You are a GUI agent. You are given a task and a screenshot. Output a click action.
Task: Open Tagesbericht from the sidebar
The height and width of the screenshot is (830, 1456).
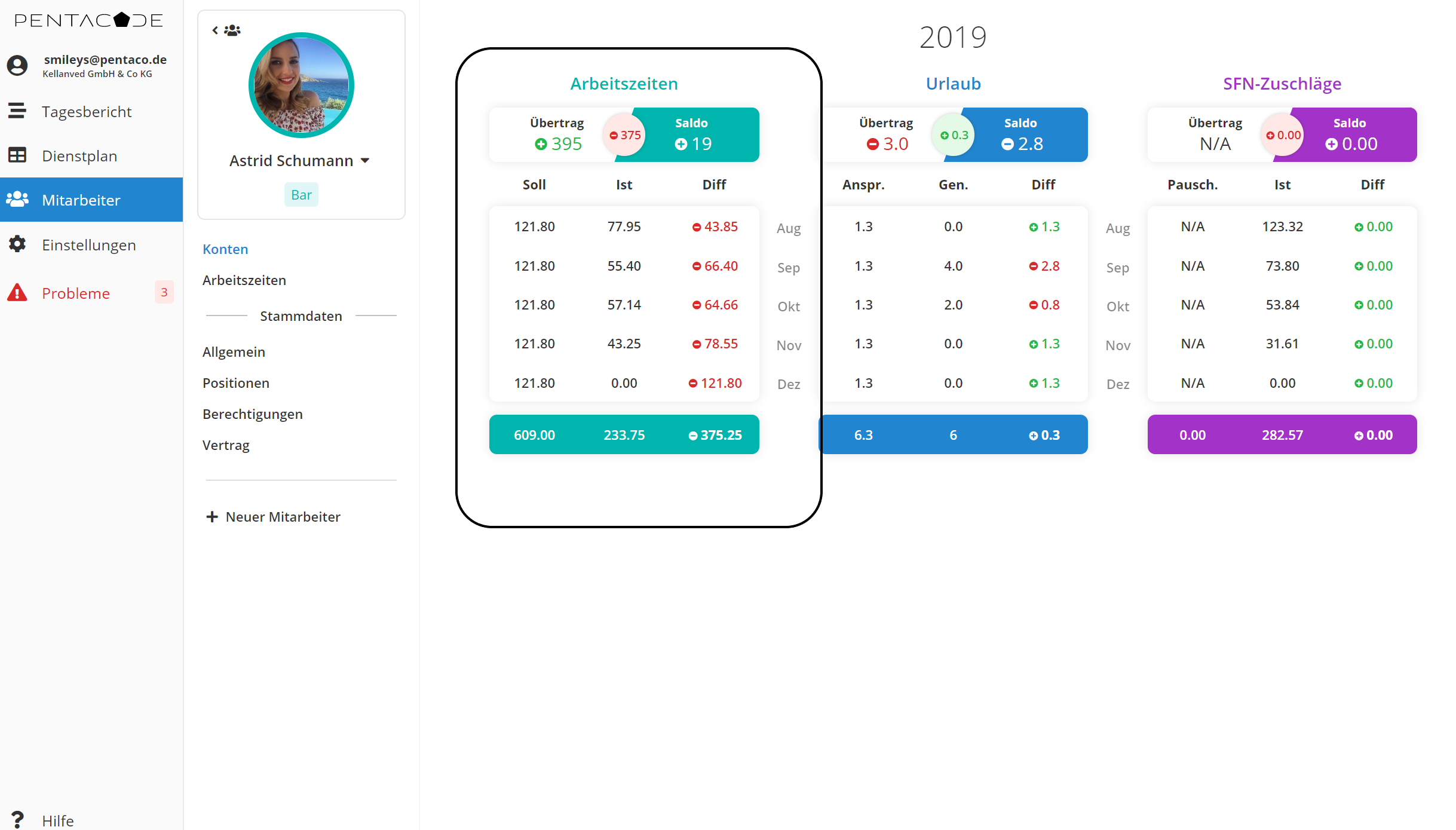pyautogui.click(x=86, y=112)
